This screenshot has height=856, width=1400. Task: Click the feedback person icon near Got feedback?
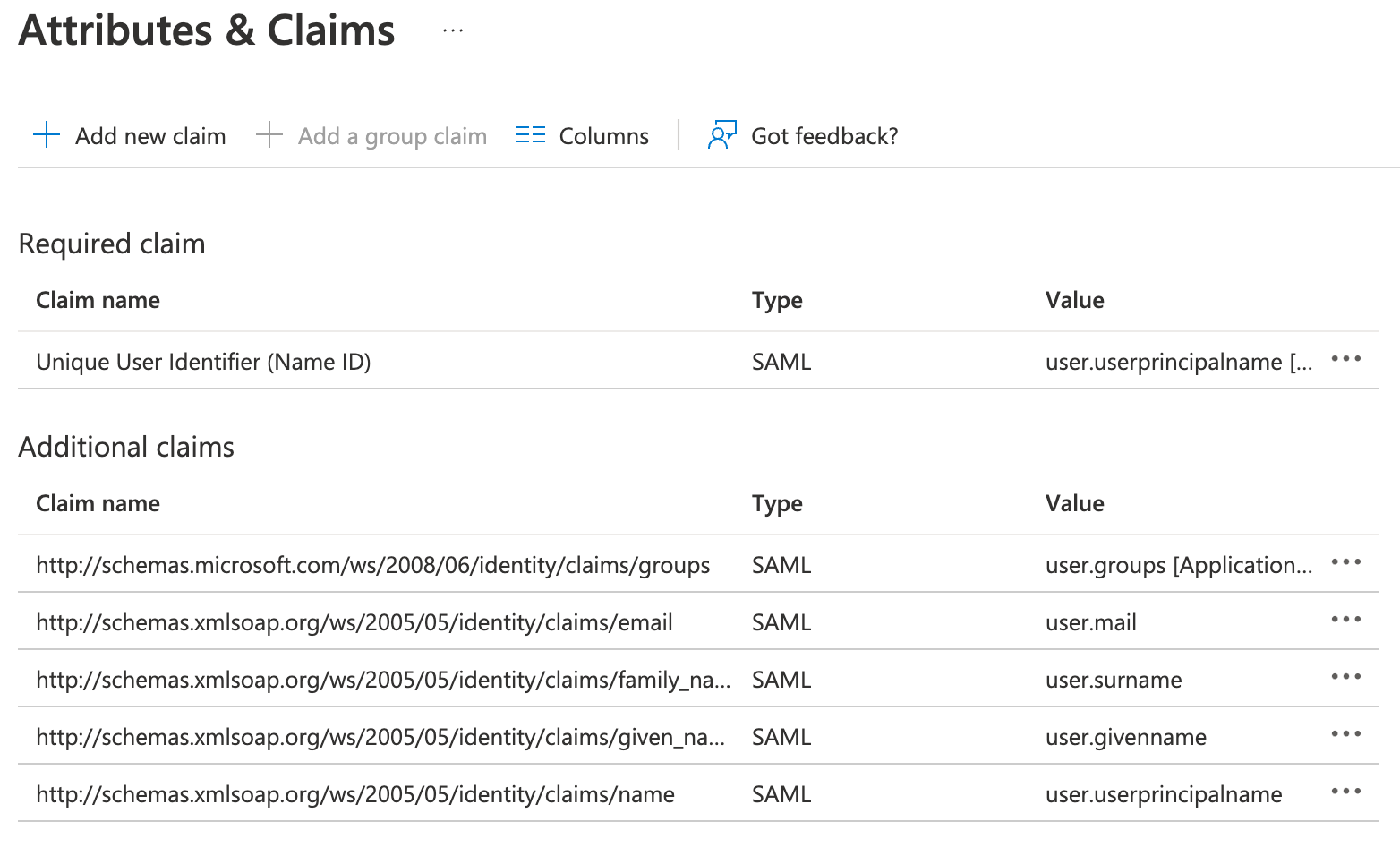pos(721,134)
